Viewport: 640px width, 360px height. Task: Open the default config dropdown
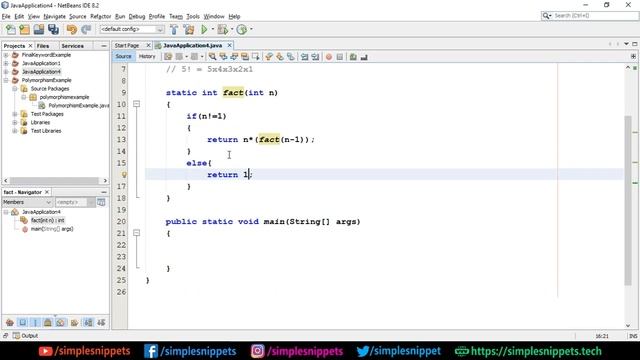click(132, 29)
